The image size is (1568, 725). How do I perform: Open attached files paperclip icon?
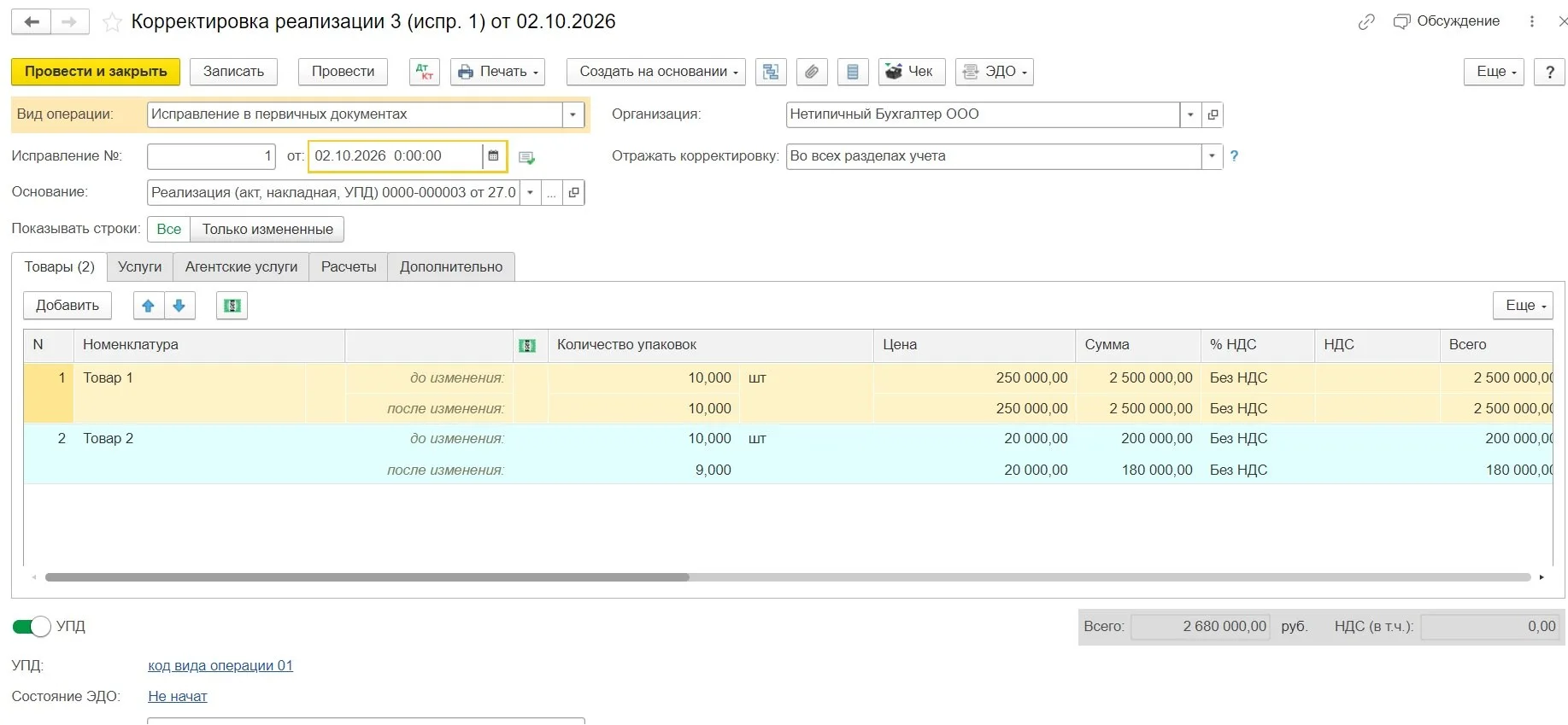[812, 72]
